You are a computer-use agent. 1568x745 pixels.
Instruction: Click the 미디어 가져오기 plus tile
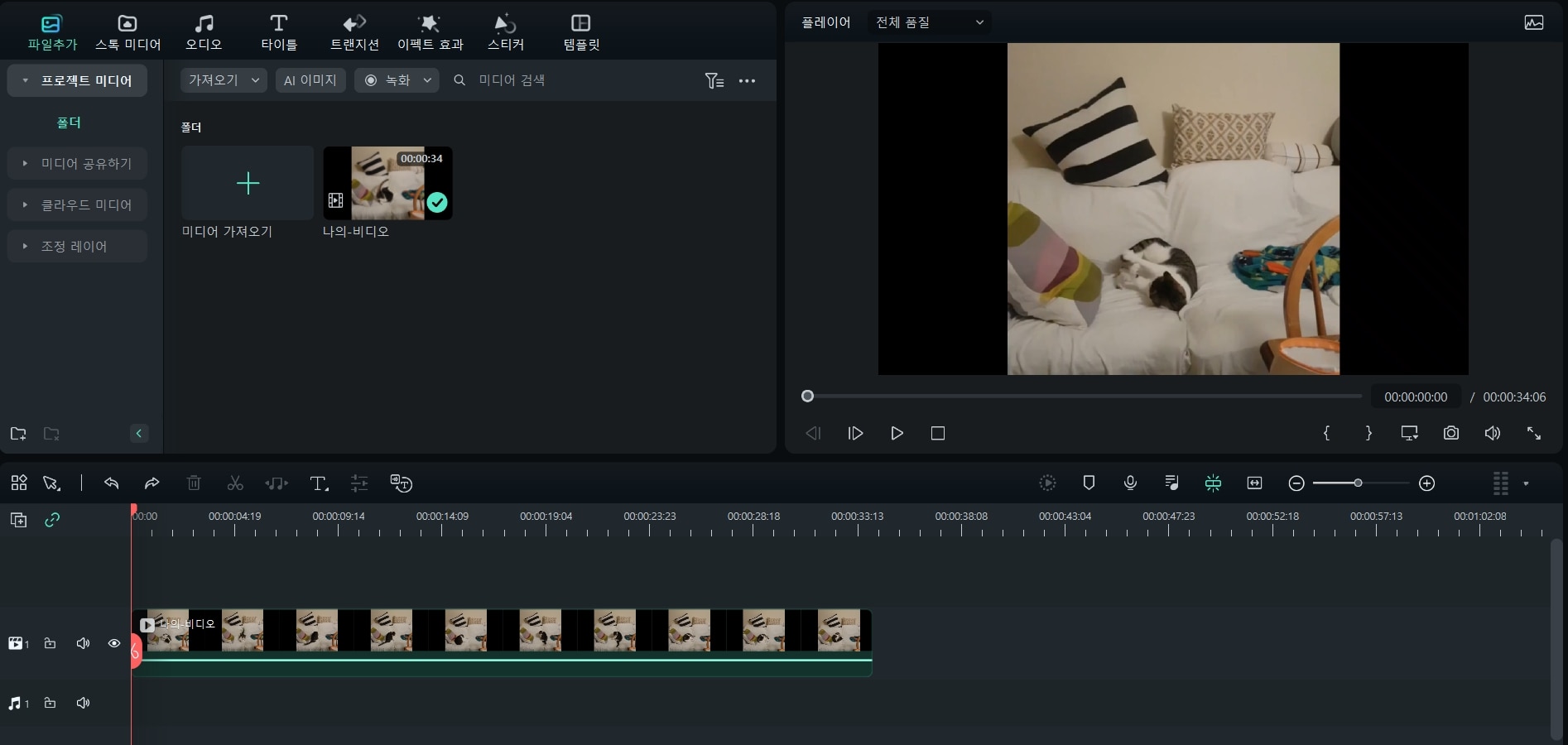click(248, 183)
